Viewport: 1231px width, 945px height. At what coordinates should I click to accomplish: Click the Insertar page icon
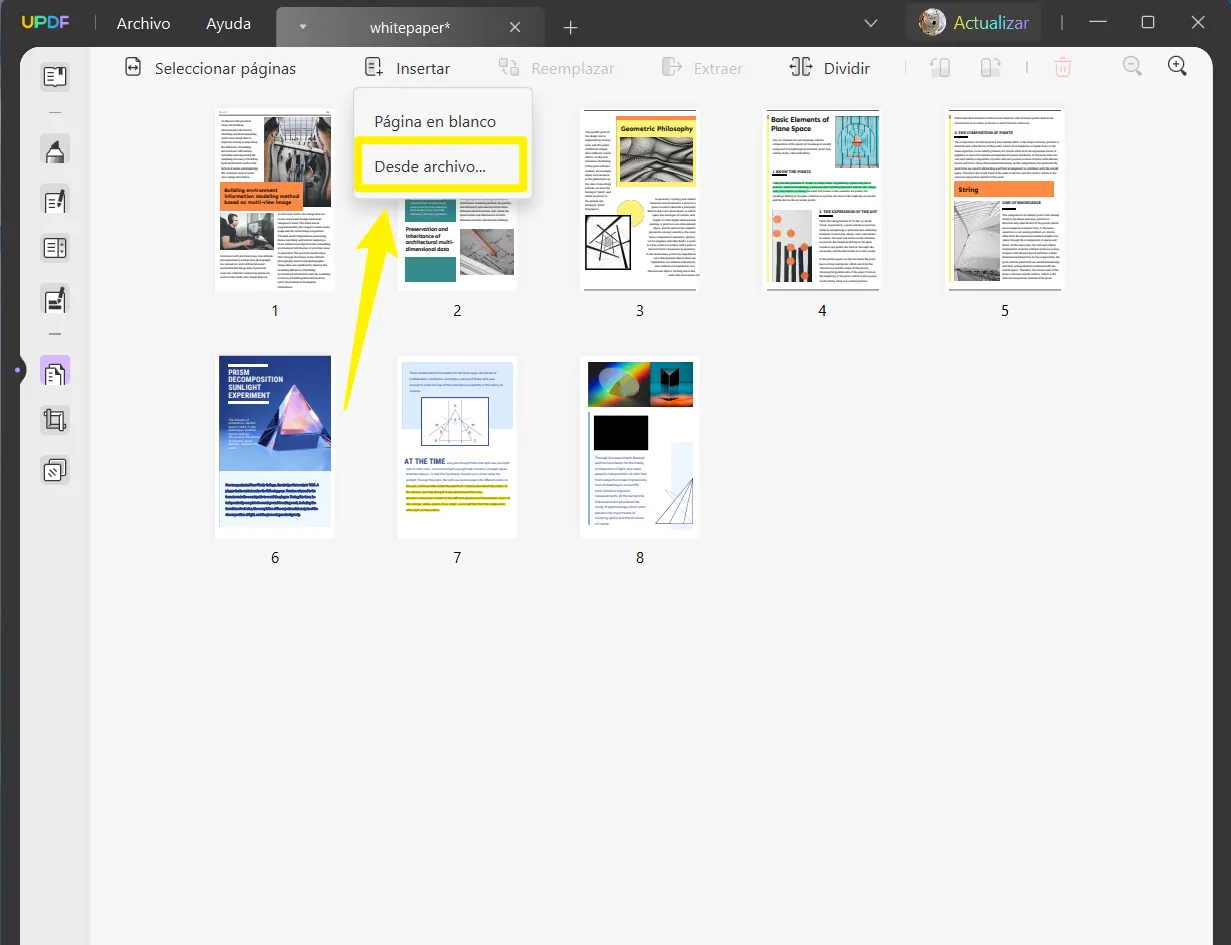[374, 67]
